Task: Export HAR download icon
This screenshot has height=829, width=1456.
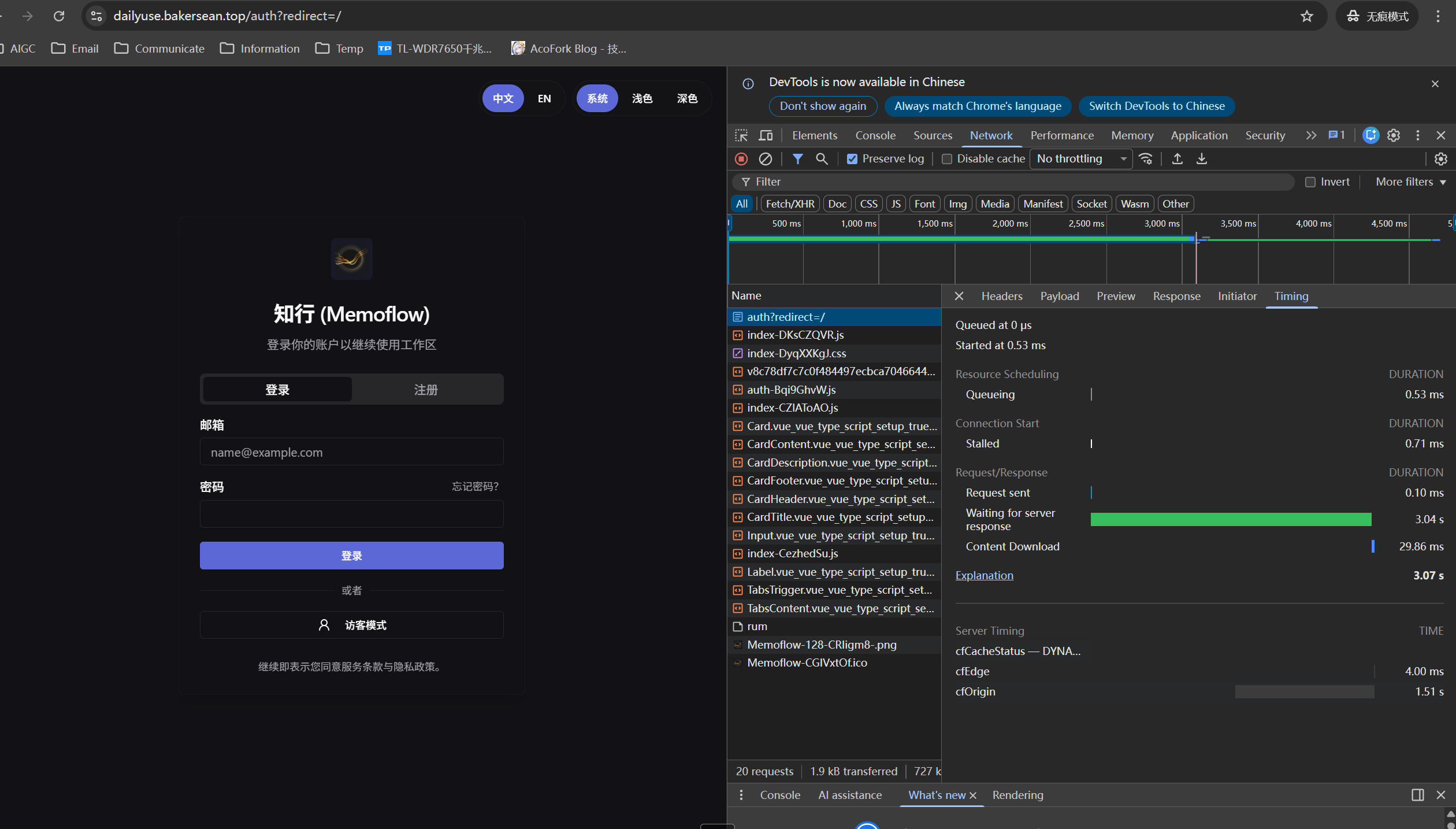Action: 1201,158
